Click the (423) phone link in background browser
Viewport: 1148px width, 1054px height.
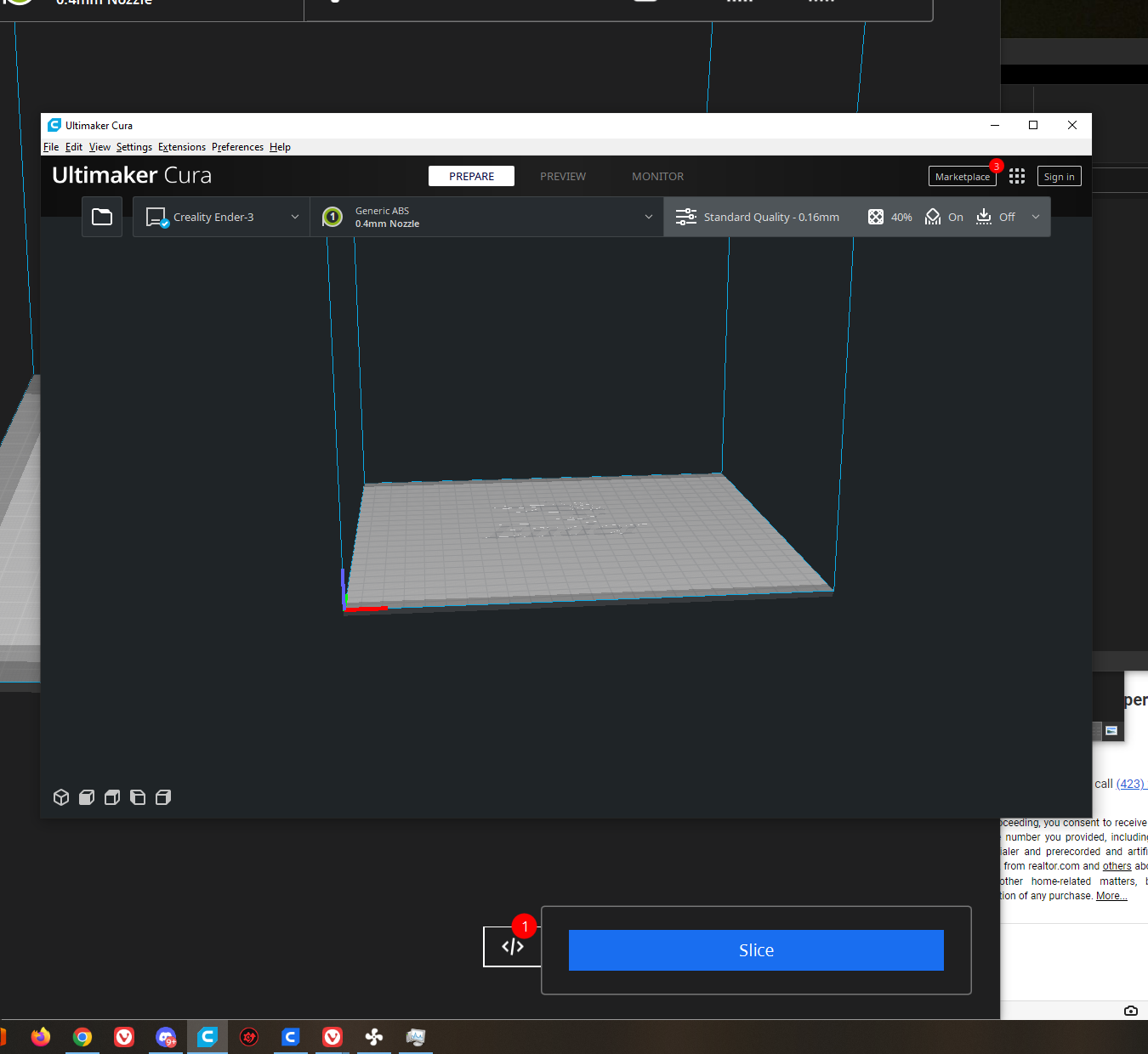pos(1131,784)
